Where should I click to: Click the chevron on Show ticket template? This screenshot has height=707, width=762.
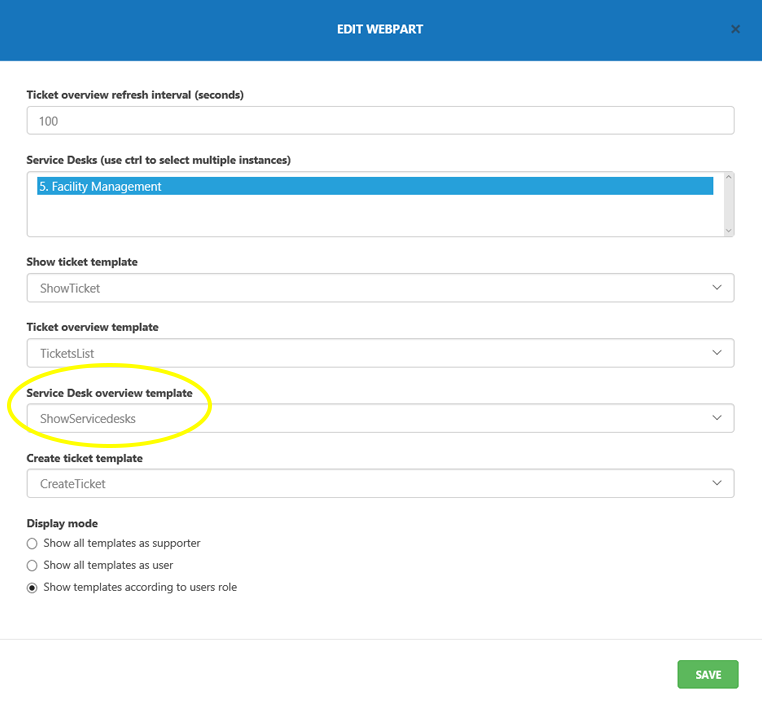click(716, 288)
